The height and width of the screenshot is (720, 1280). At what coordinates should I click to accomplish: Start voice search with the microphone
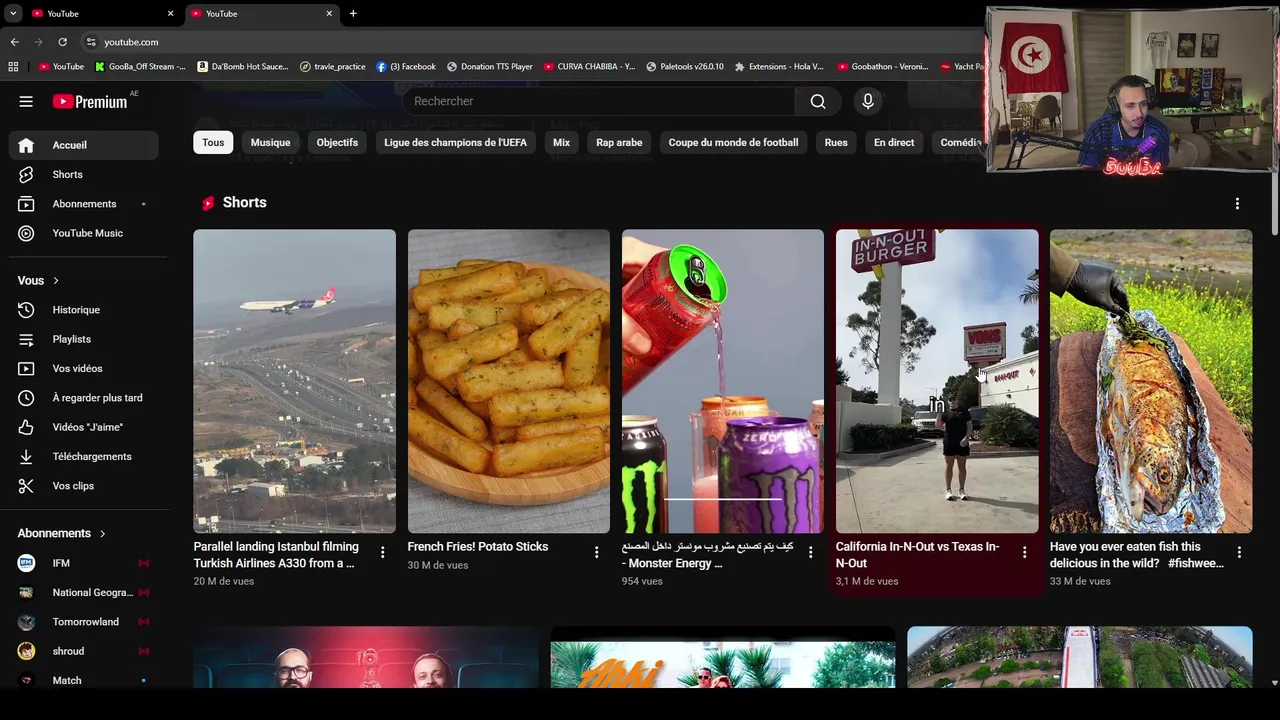coord(868,101)
